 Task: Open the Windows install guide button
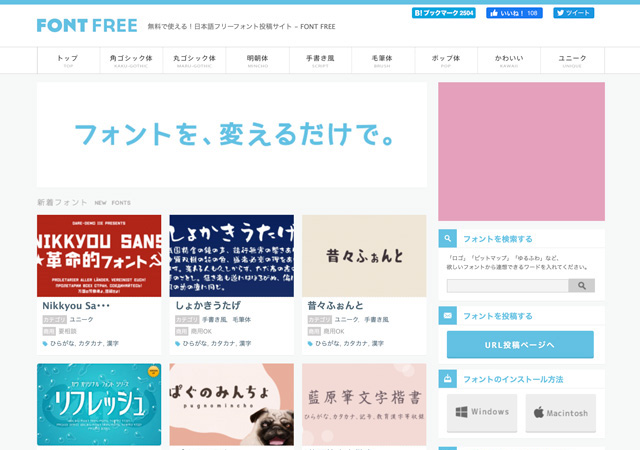coord(482,412)
